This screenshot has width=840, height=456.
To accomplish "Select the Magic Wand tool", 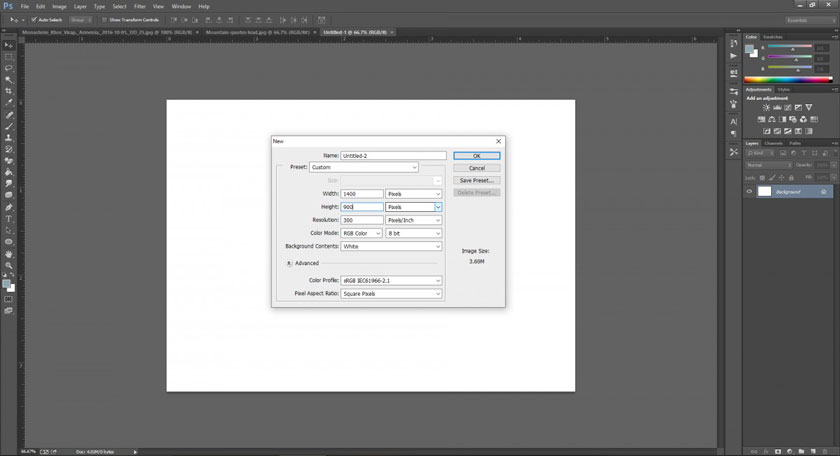I will point(9,80).
